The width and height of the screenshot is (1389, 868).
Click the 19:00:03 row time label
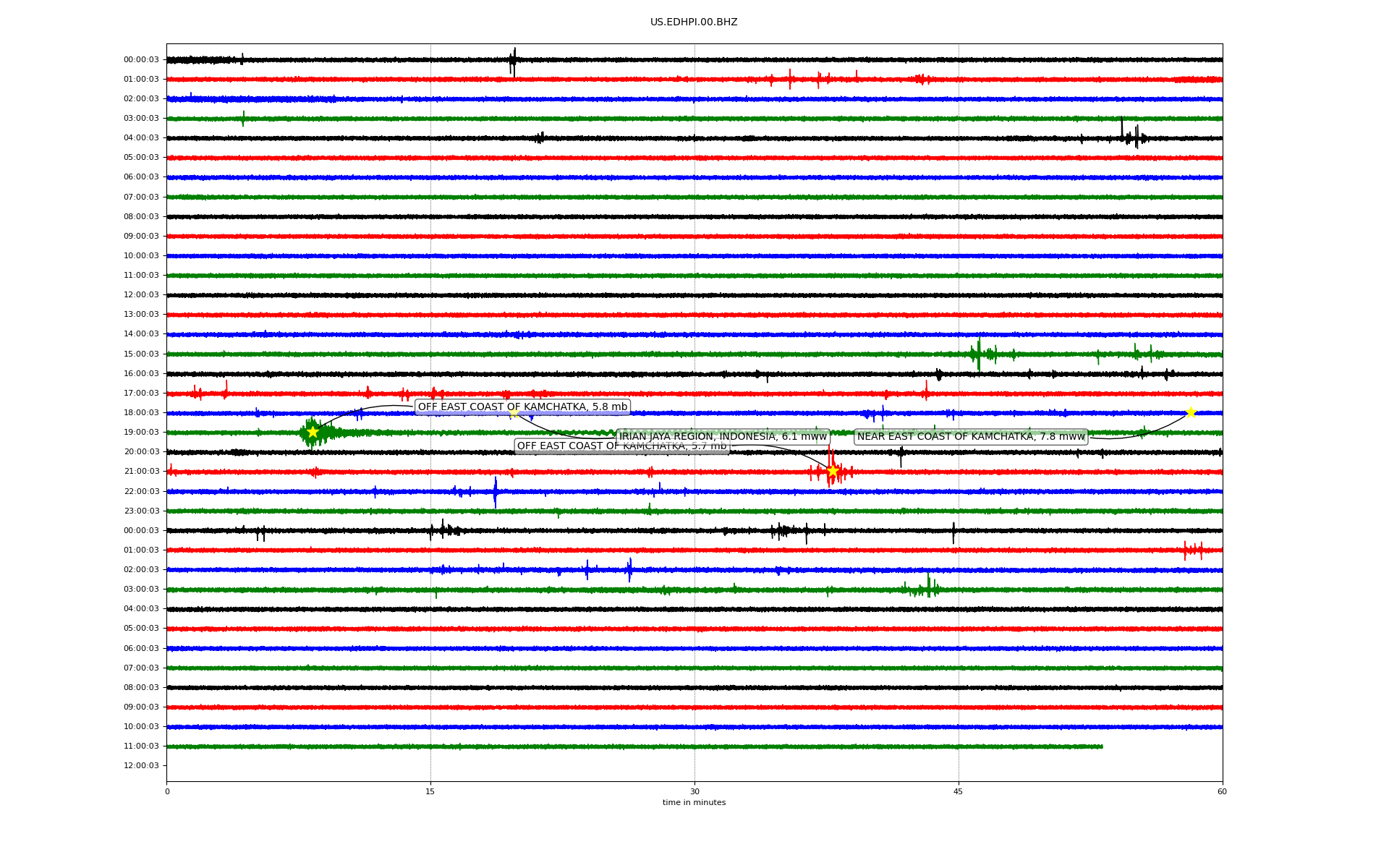tap(141, 432)
